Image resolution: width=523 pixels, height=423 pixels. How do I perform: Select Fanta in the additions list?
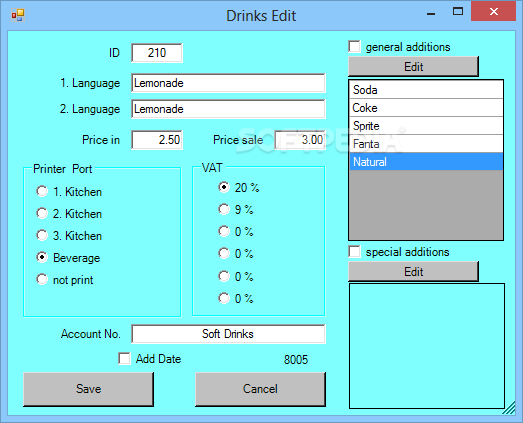pos(426,144)
